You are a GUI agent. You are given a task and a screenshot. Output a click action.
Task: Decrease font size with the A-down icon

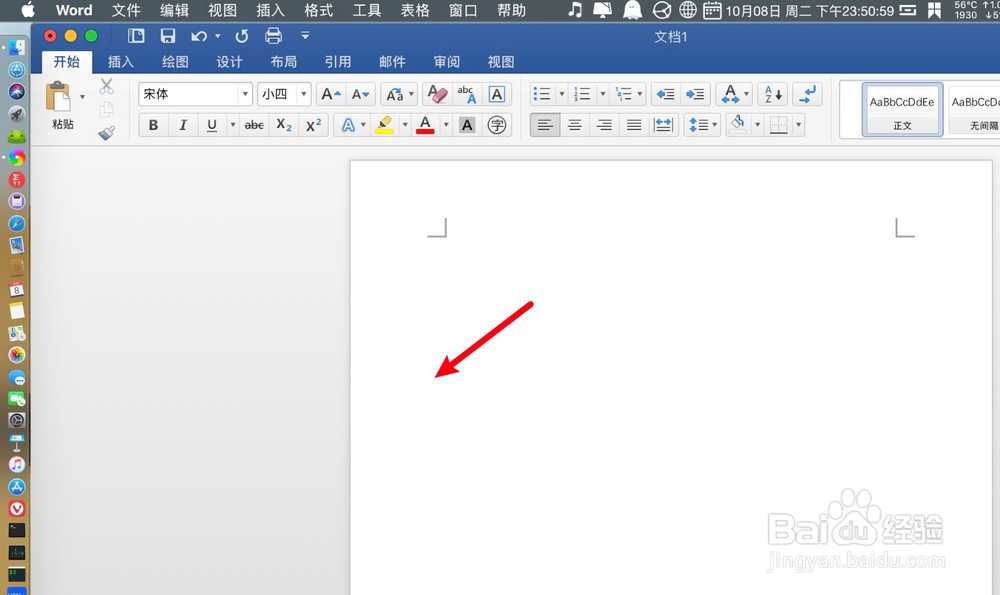[360, 94]
